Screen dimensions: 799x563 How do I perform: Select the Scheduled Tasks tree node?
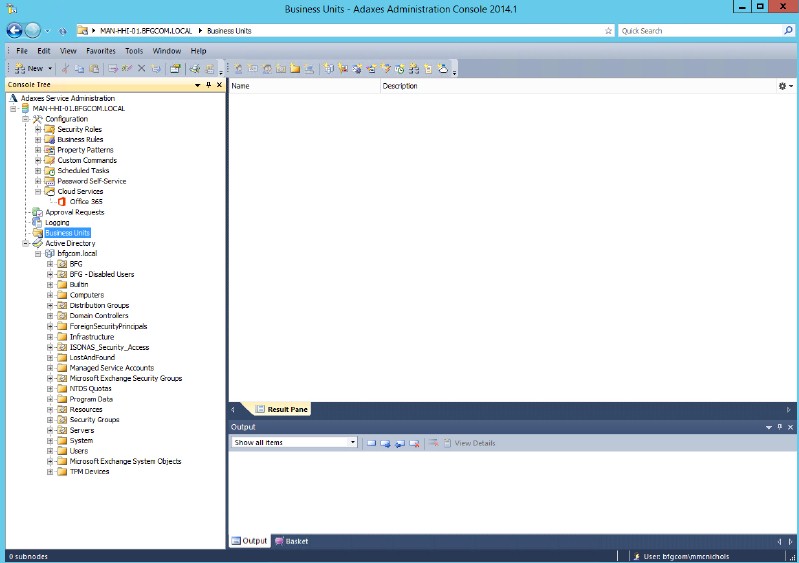(83, 171)
